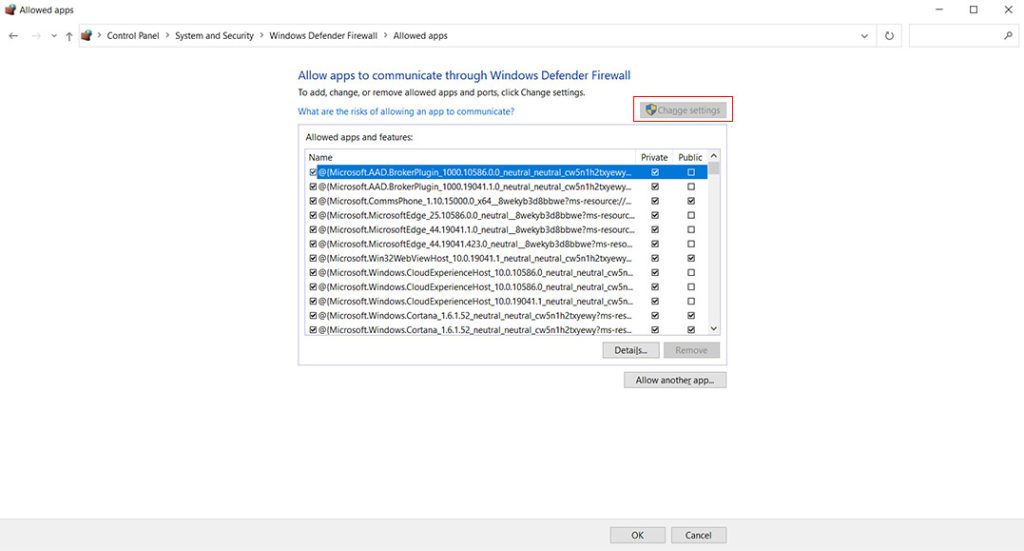Open chevron before Control Panel breadcrumb
This screenshot has height=551, width=1024.
pyautogui.click(x=99, y=35)
